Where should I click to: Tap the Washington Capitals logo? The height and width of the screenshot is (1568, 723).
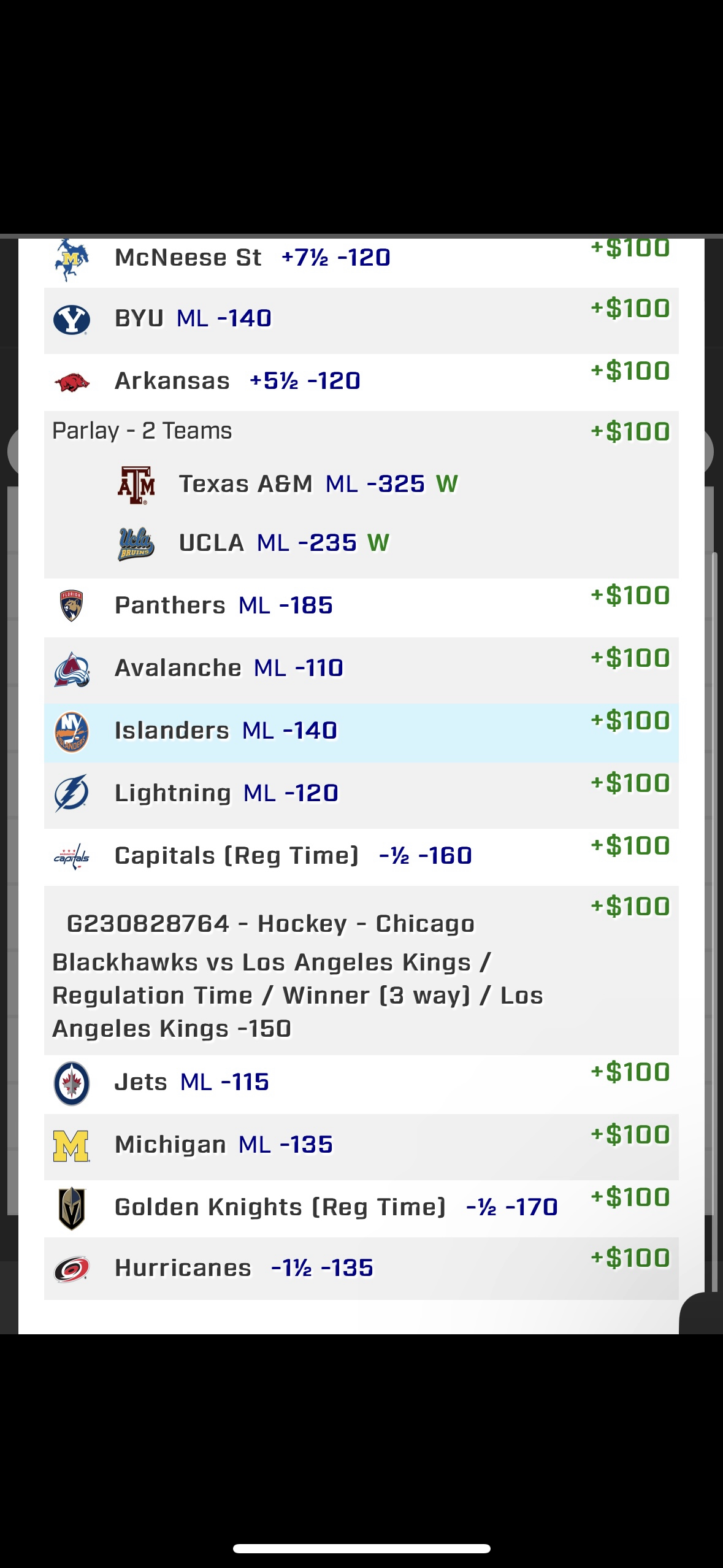coord(72,856)
